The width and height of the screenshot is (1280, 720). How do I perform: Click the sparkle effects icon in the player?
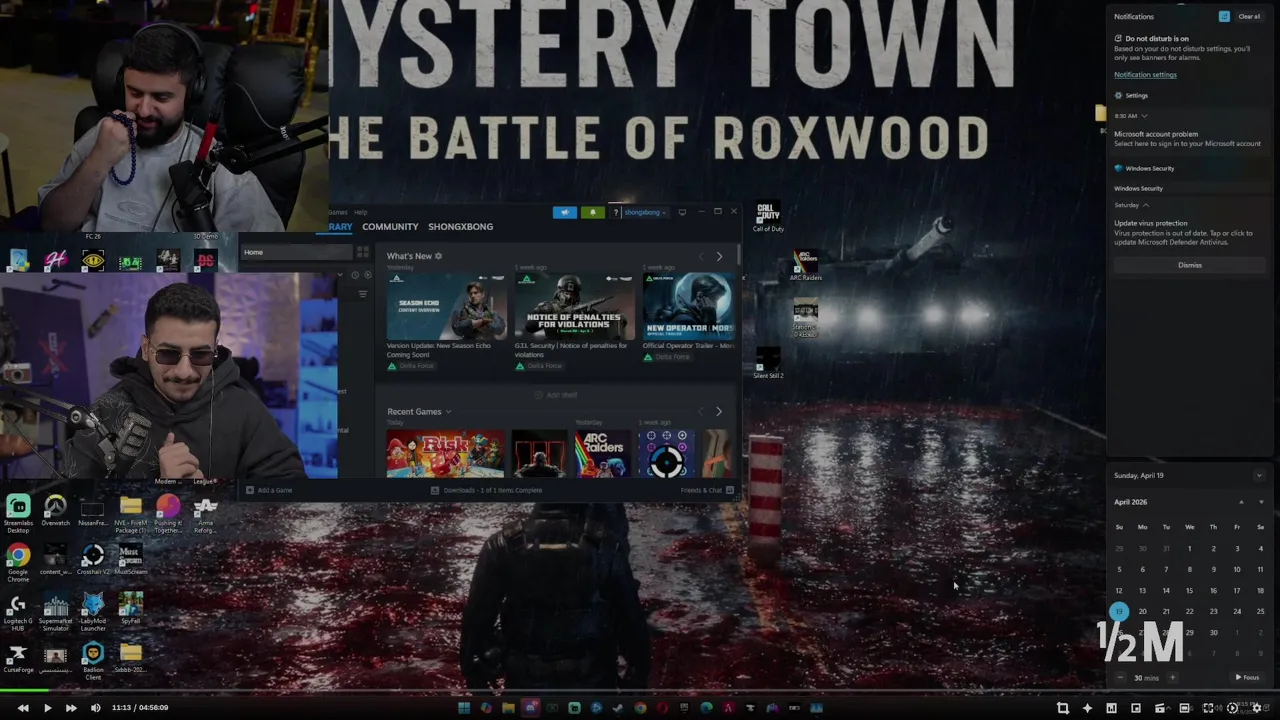[1087, 708]
